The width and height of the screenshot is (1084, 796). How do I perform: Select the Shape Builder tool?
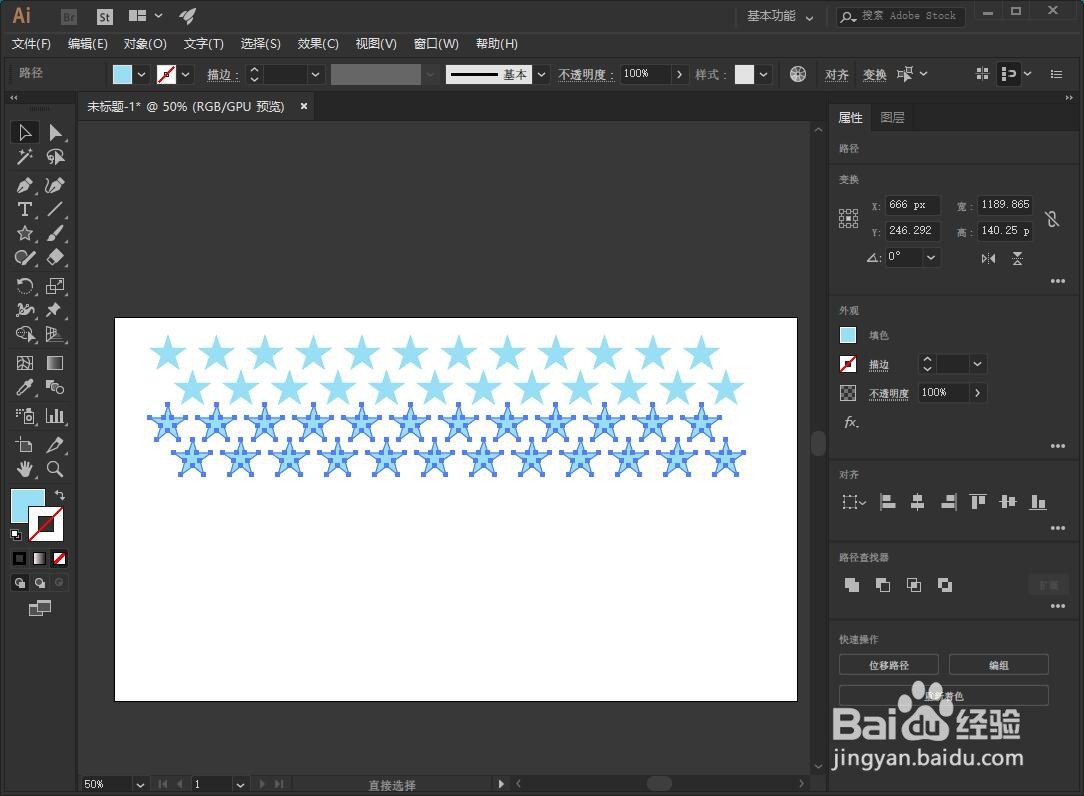25,334
